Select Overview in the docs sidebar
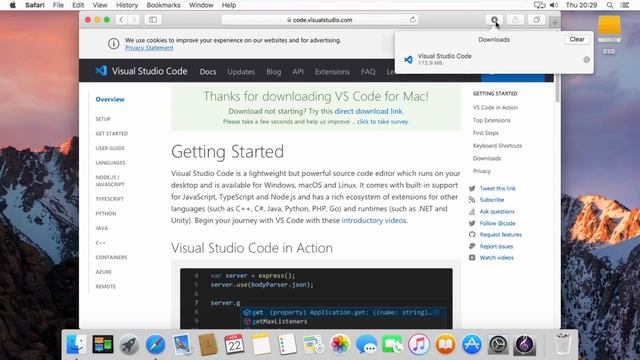Screen dimensions: 640x360 pos(110,99)
